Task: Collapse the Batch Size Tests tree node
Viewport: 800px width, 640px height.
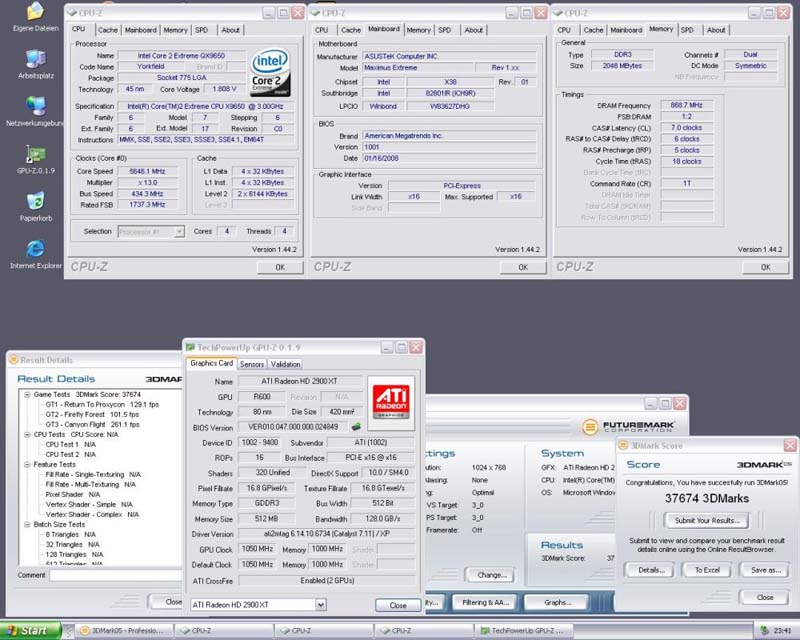Action: click(x=27, y=524)
